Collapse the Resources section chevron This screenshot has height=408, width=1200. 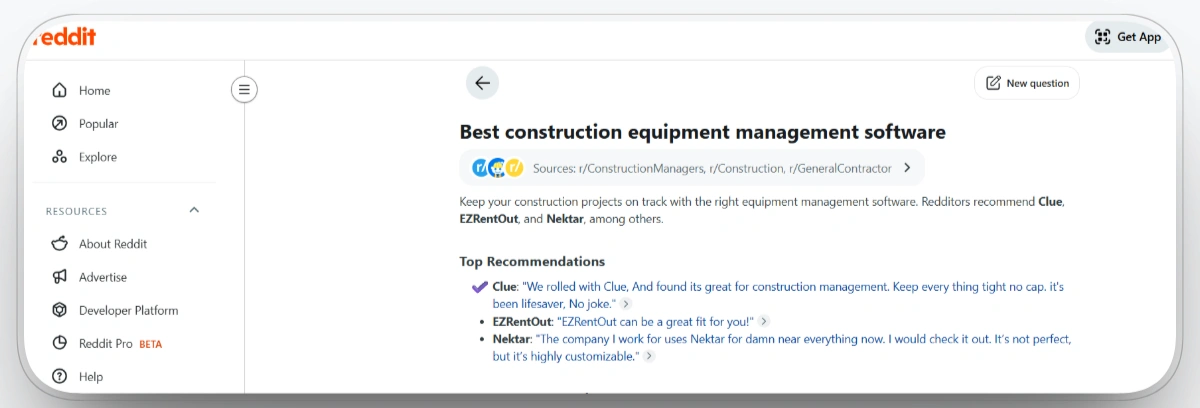tap(194, 210)
